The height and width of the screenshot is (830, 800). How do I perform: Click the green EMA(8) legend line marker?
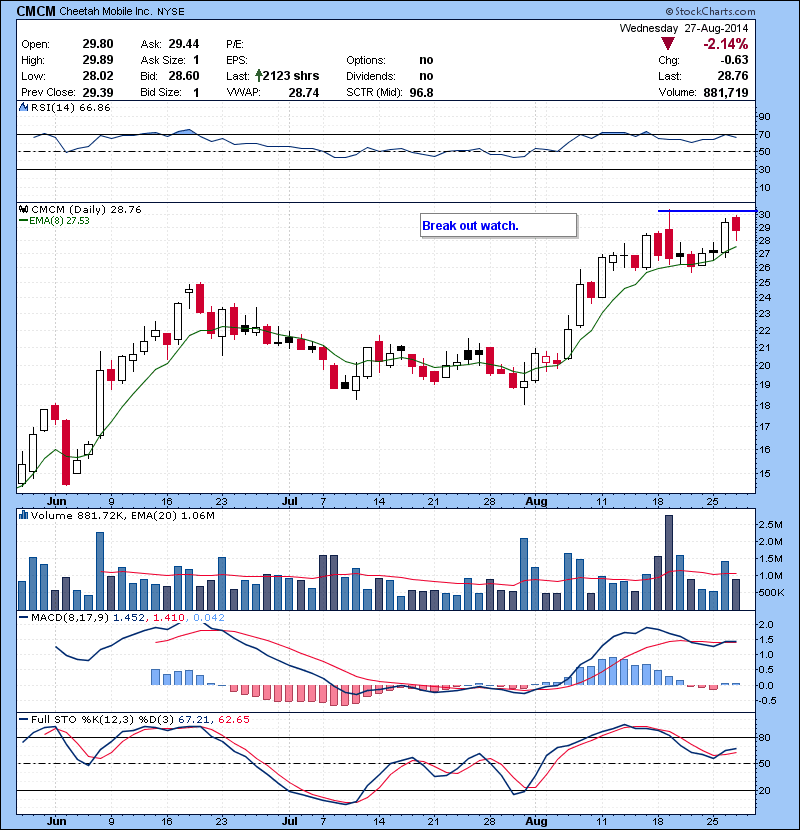[23, 221]
